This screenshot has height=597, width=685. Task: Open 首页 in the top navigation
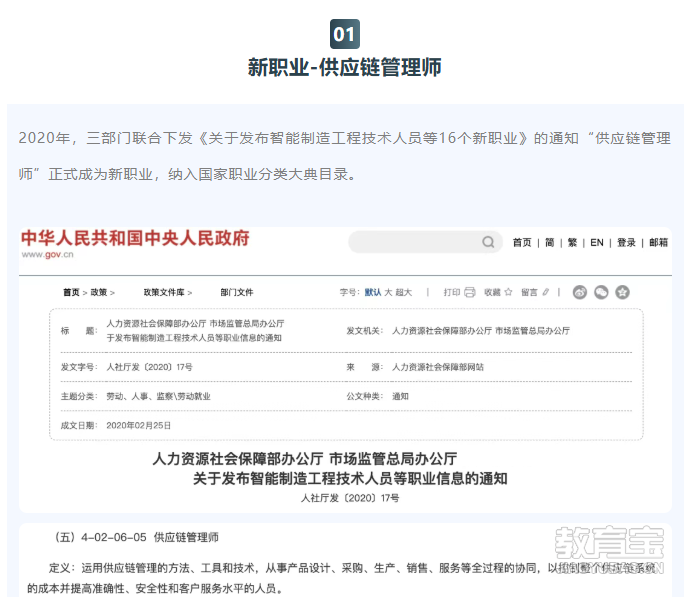522,242
